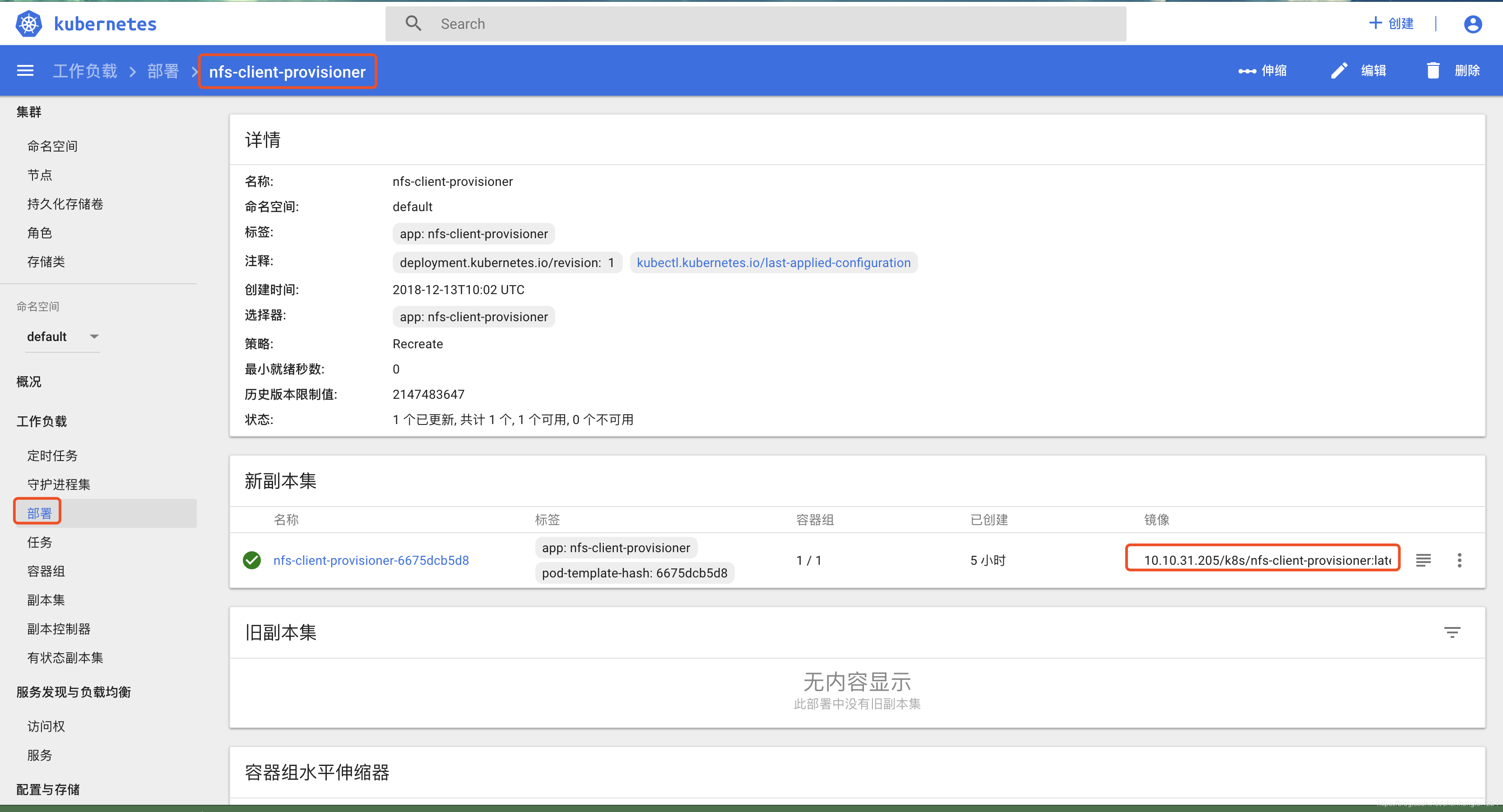This screenshot has height=812, width=1503.
Task: Open last-applied-configuration annotation link
Action: pyautogui.click(x=773, y=263)
